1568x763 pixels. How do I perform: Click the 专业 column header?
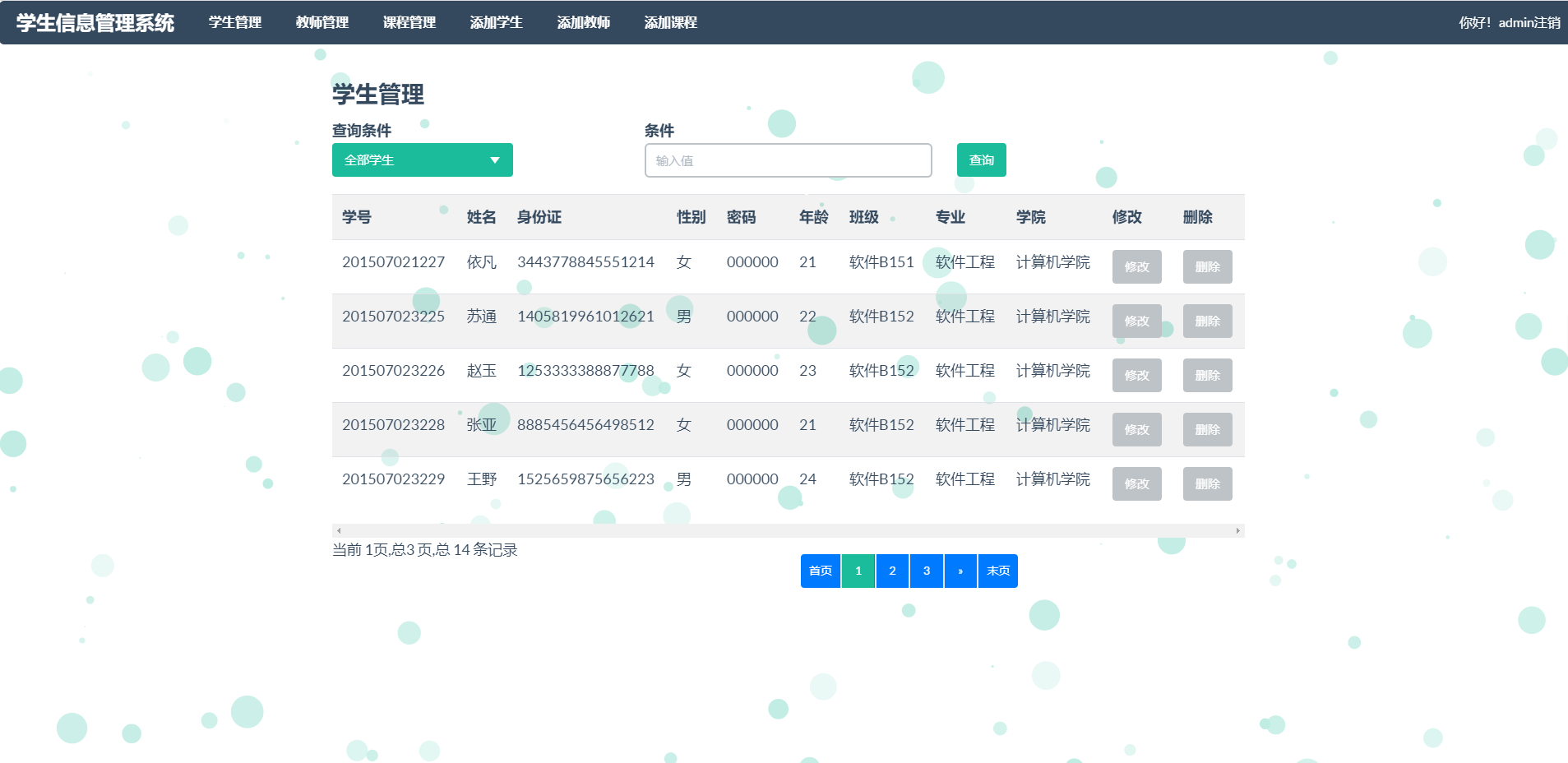point(951,217)
